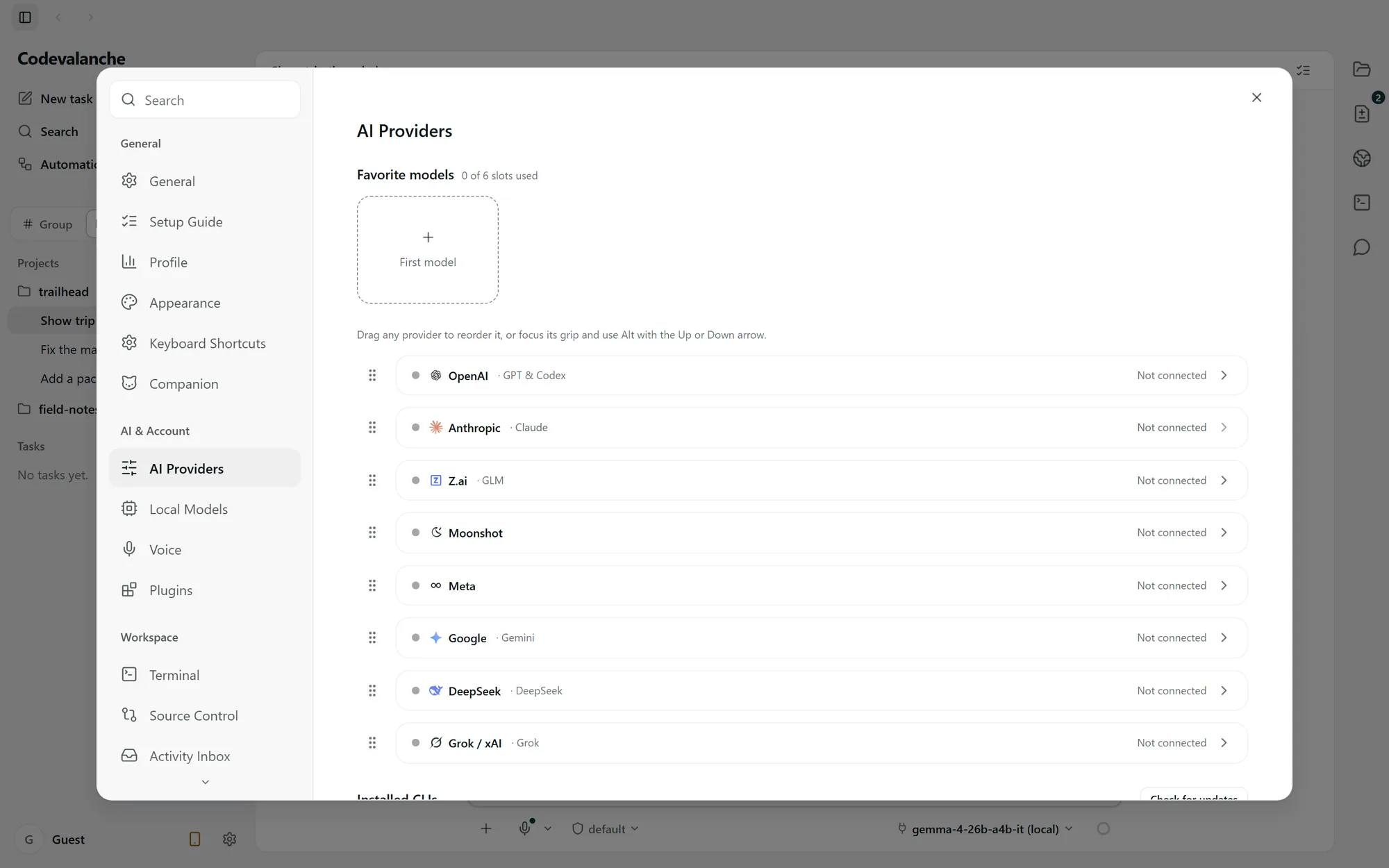The width and height of the screenshot is (1389, 868).
Task: Expand the Anthropic provider chevron
Action: coord(1224,428)
